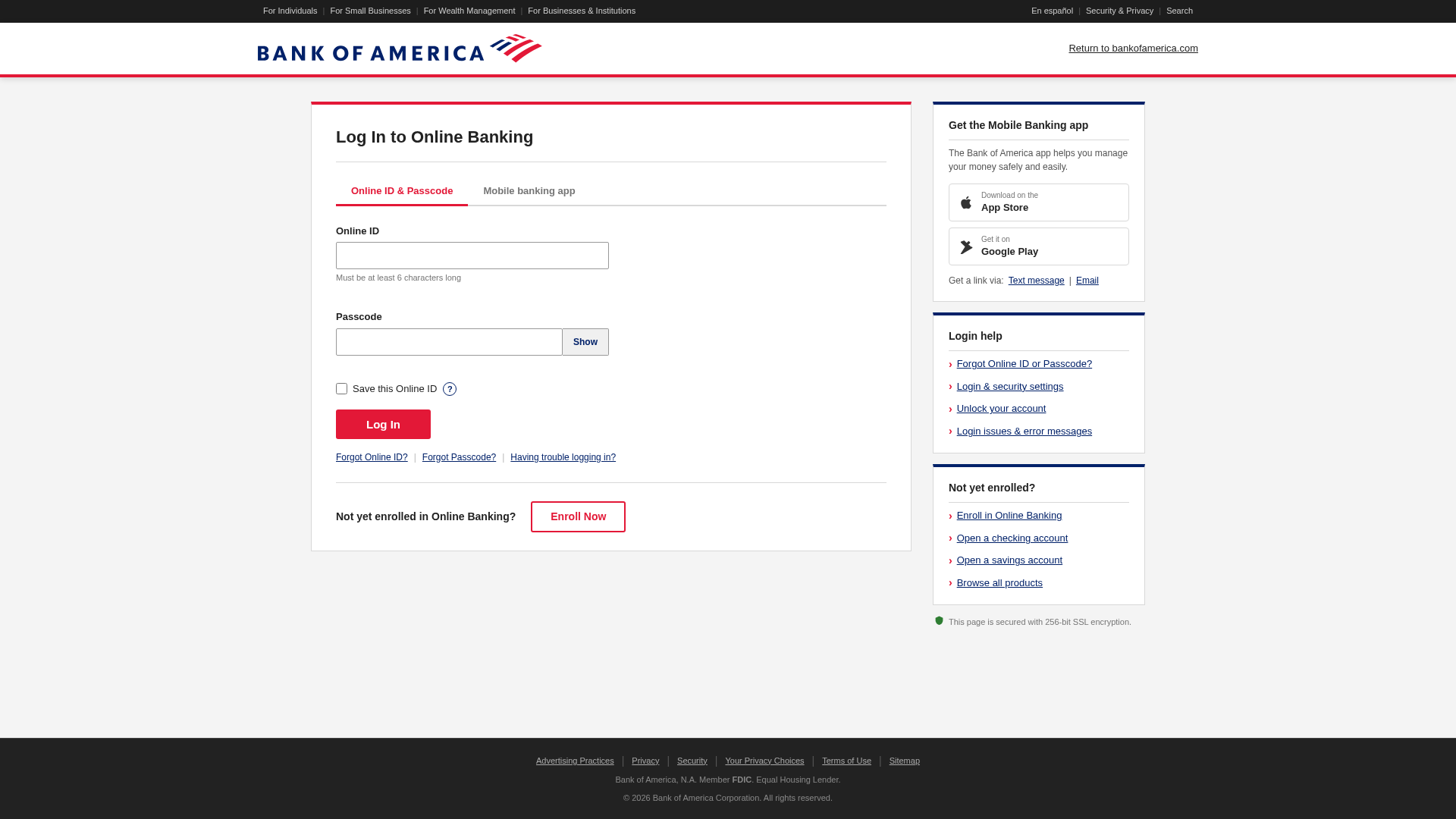Open the Save this Online ID help icon
The height and width of the screenshot is (819, 1456).
point(450,389)
